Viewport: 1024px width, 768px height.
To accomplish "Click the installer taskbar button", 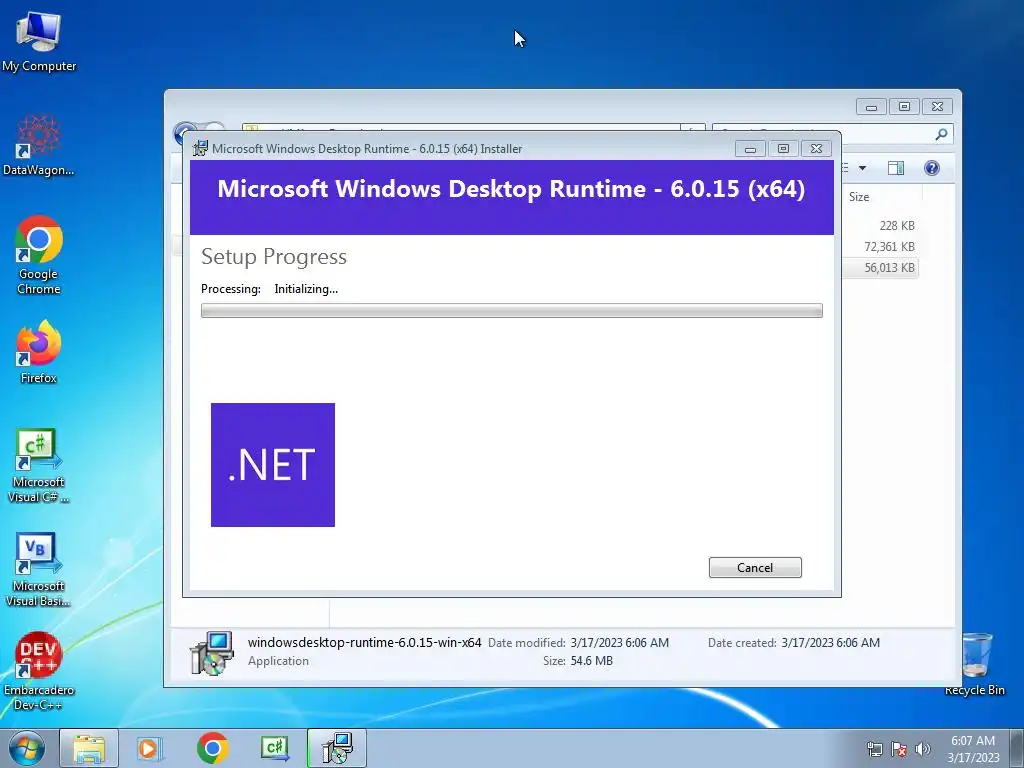I will (x=337, y=748).
